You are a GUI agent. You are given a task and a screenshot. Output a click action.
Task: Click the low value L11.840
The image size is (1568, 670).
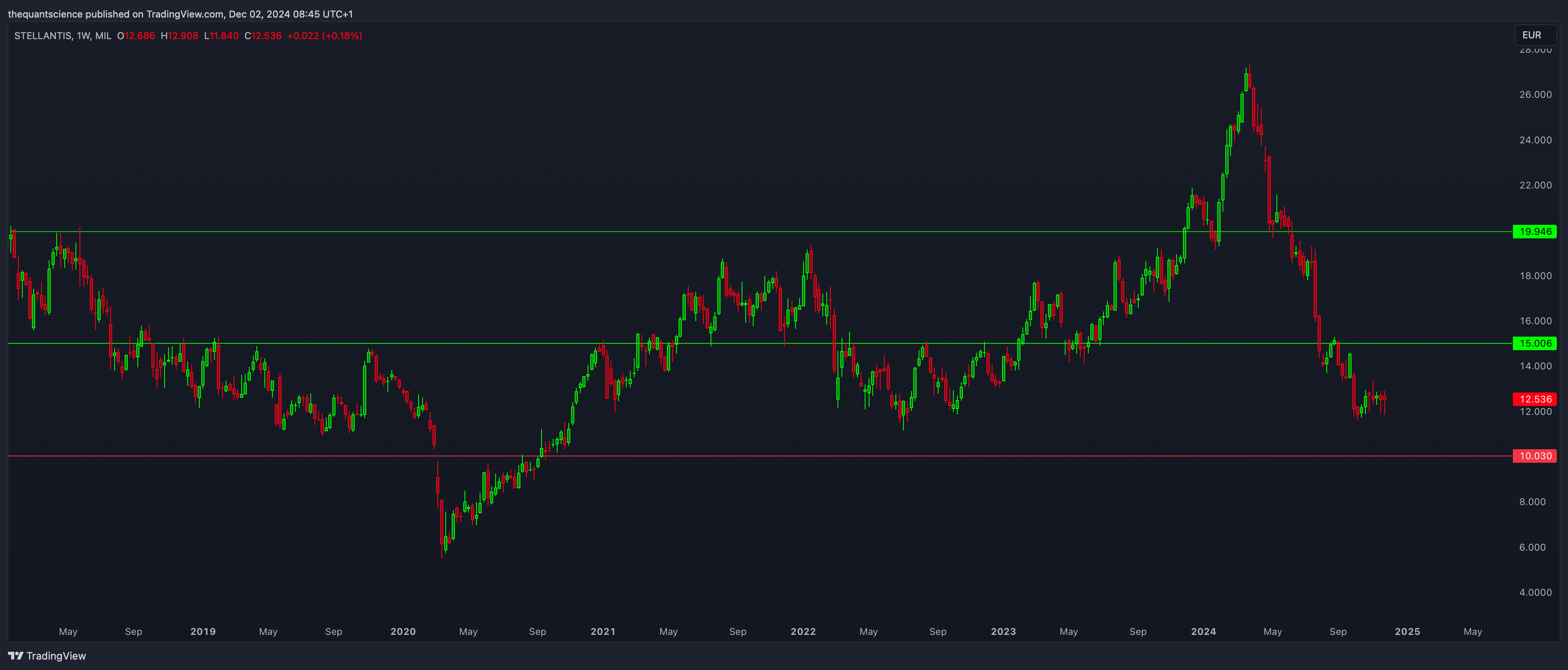221,36
